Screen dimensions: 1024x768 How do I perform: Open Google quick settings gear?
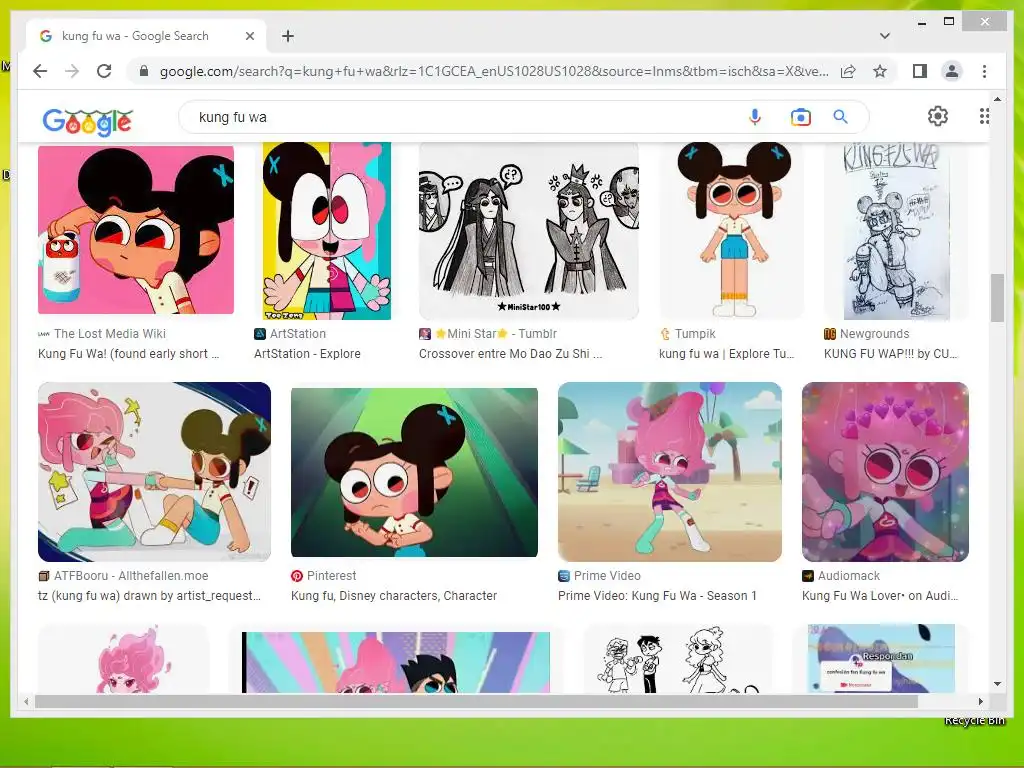click(938, 116)
